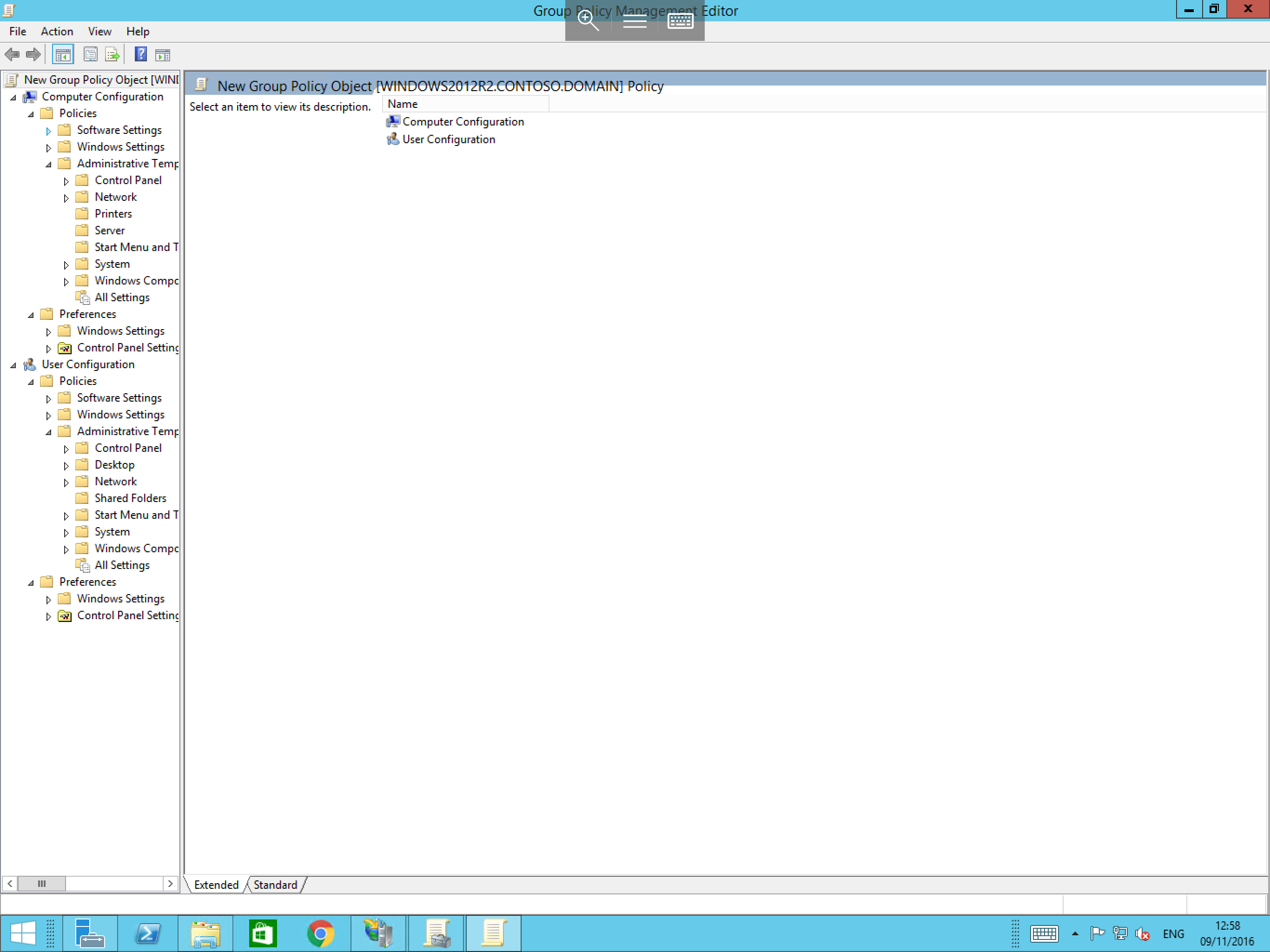
Task: Click the Action Center flag tray icon
Action: click(x=1097, y=934)
